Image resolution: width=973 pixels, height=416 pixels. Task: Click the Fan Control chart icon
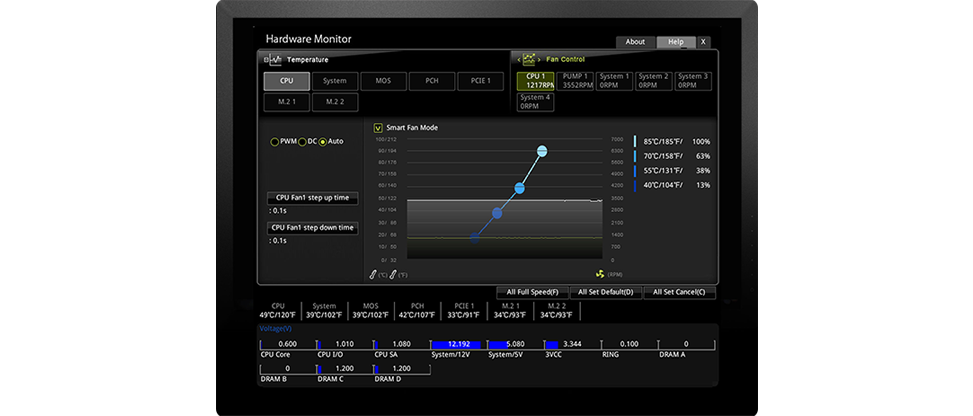click(x=529, y=60)
